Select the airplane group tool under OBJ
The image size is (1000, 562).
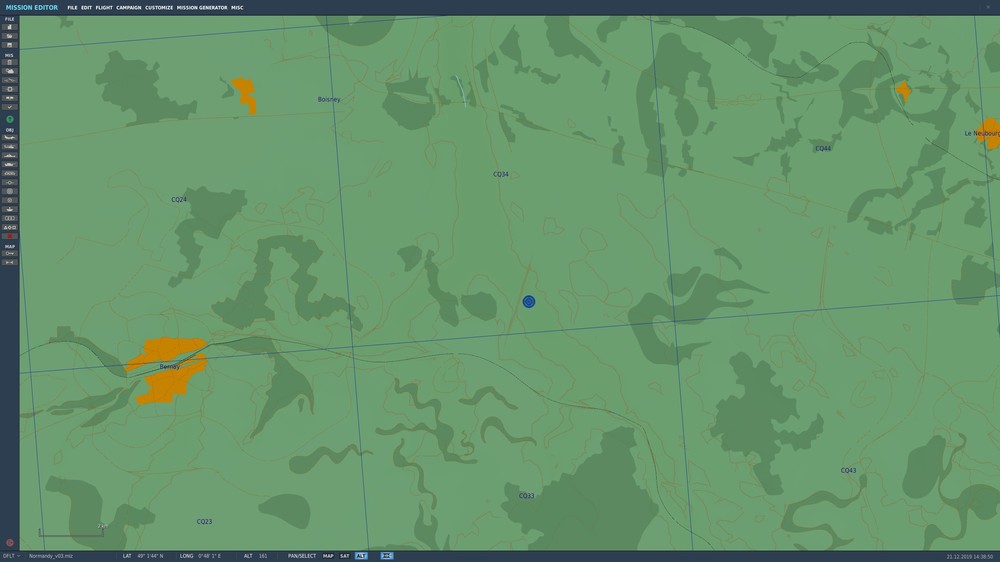coord(10,138)
